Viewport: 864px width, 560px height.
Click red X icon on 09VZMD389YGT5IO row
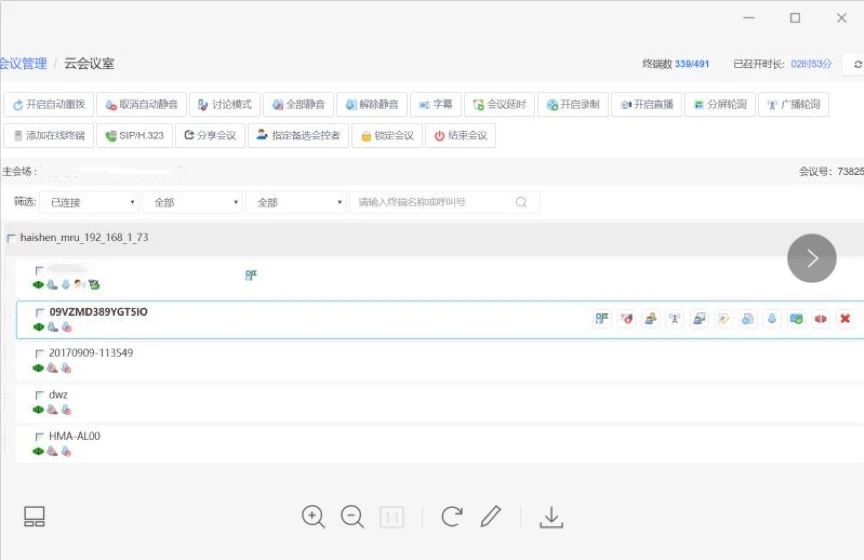(845, 319)
